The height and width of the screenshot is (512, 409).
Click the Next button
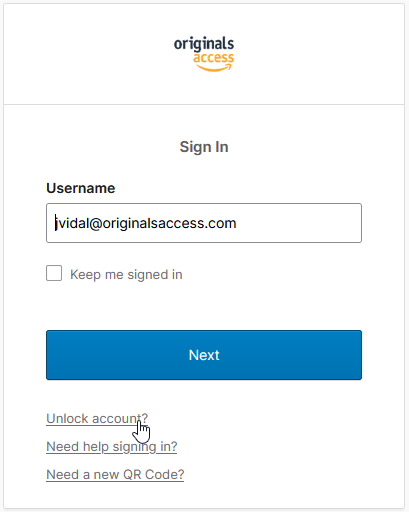tap(204, 355)
